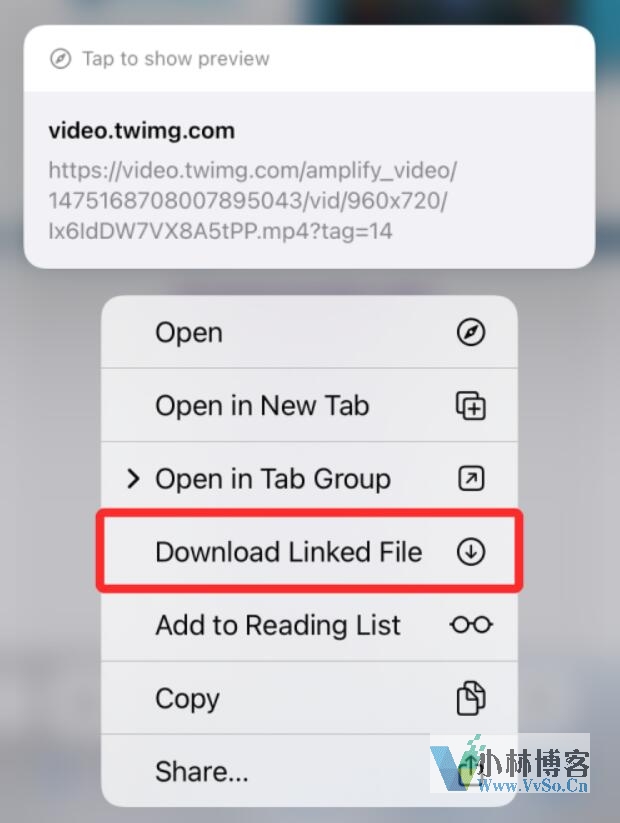Click the full twimg.com mp4 URL text
The height and width of the screenshot is (823, 620).
[253, 201]
